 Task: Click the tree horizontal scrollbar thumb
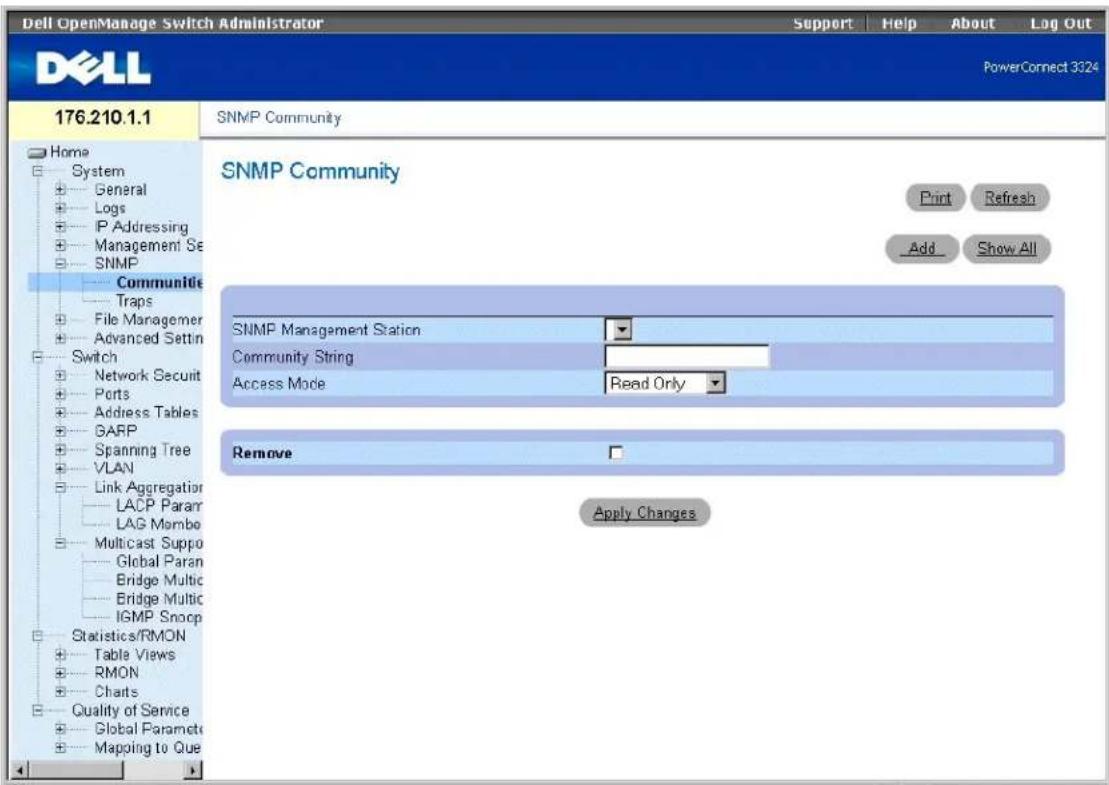[76, 770]
